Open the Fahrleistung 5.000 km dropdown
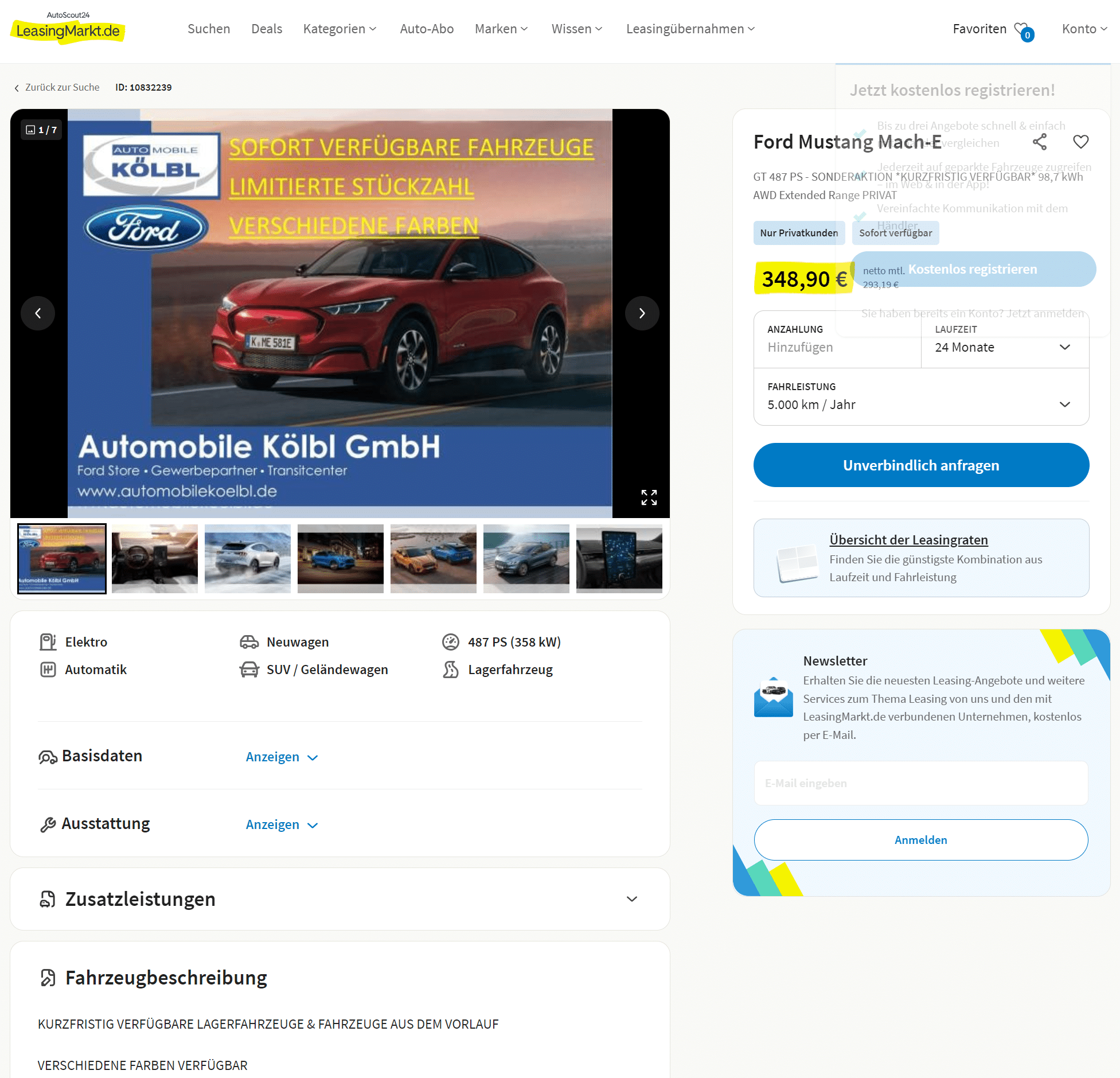The height and width of the screenshot is (1078, 1120). pos(921,396)
